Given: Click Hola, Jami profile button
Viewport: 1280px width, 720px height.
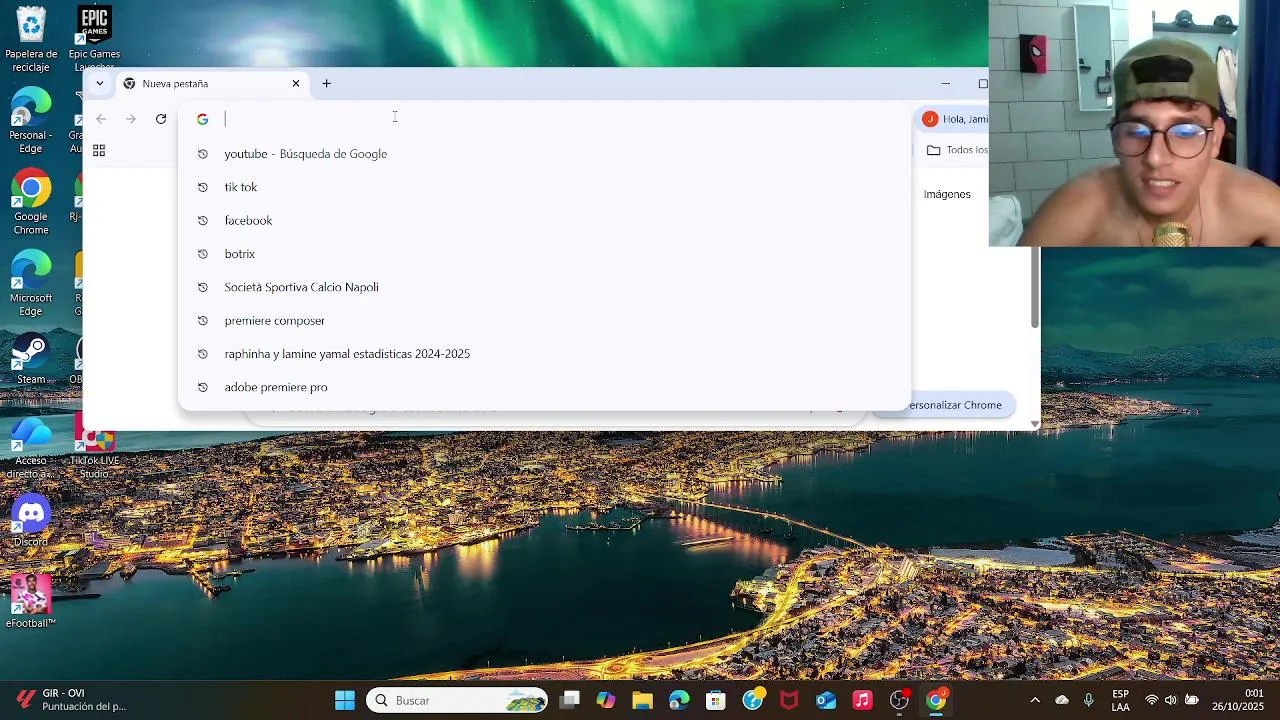Looking at the screenshot, I should (x=955, y=119).
